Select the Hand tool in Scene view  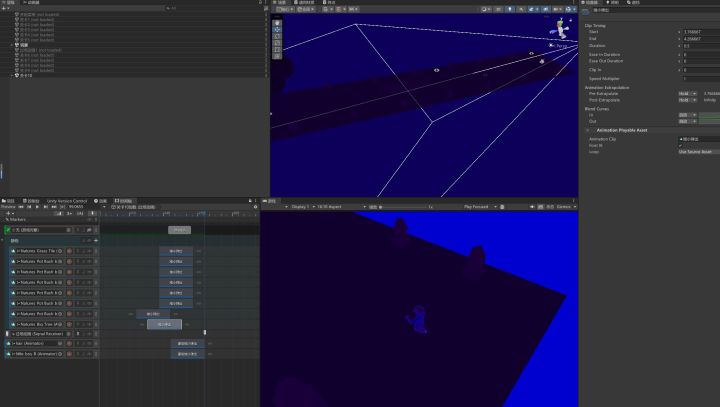click(x=277, y=23)
